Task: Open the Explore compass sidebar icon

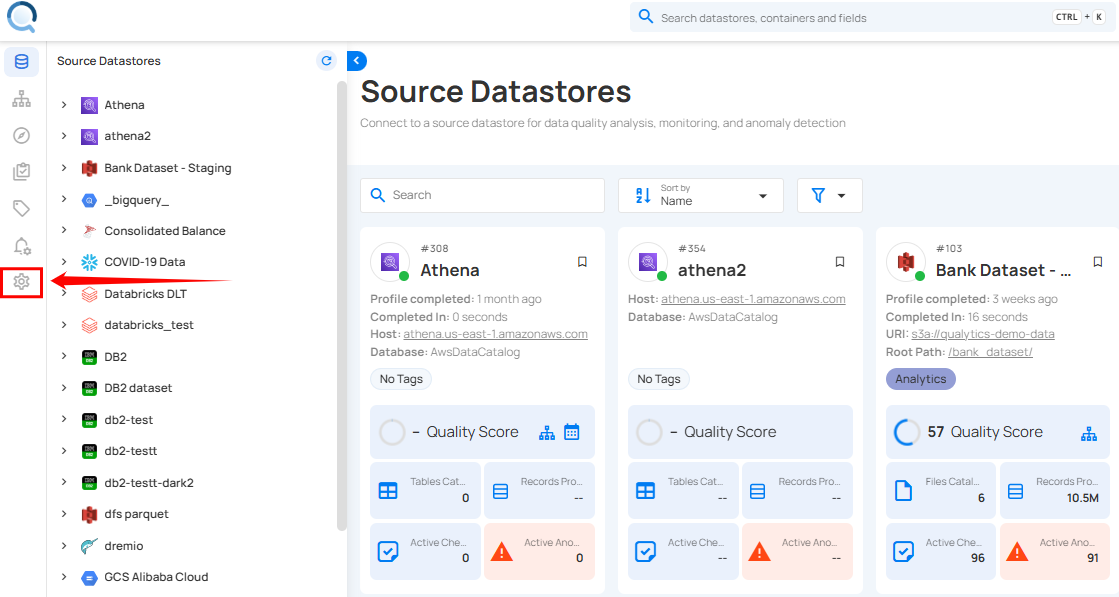Action: tap(21, 136)
